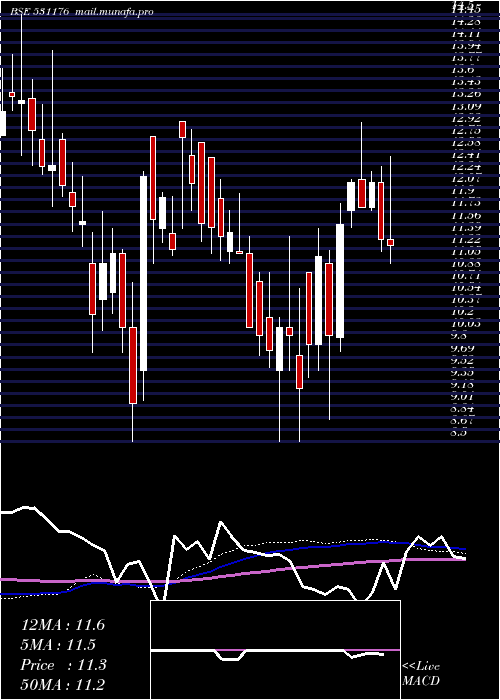The width and height of the screenshot is (500, 700).
Task: Click the 'BSE 531176' ticker label
Action: pos(39,12)
